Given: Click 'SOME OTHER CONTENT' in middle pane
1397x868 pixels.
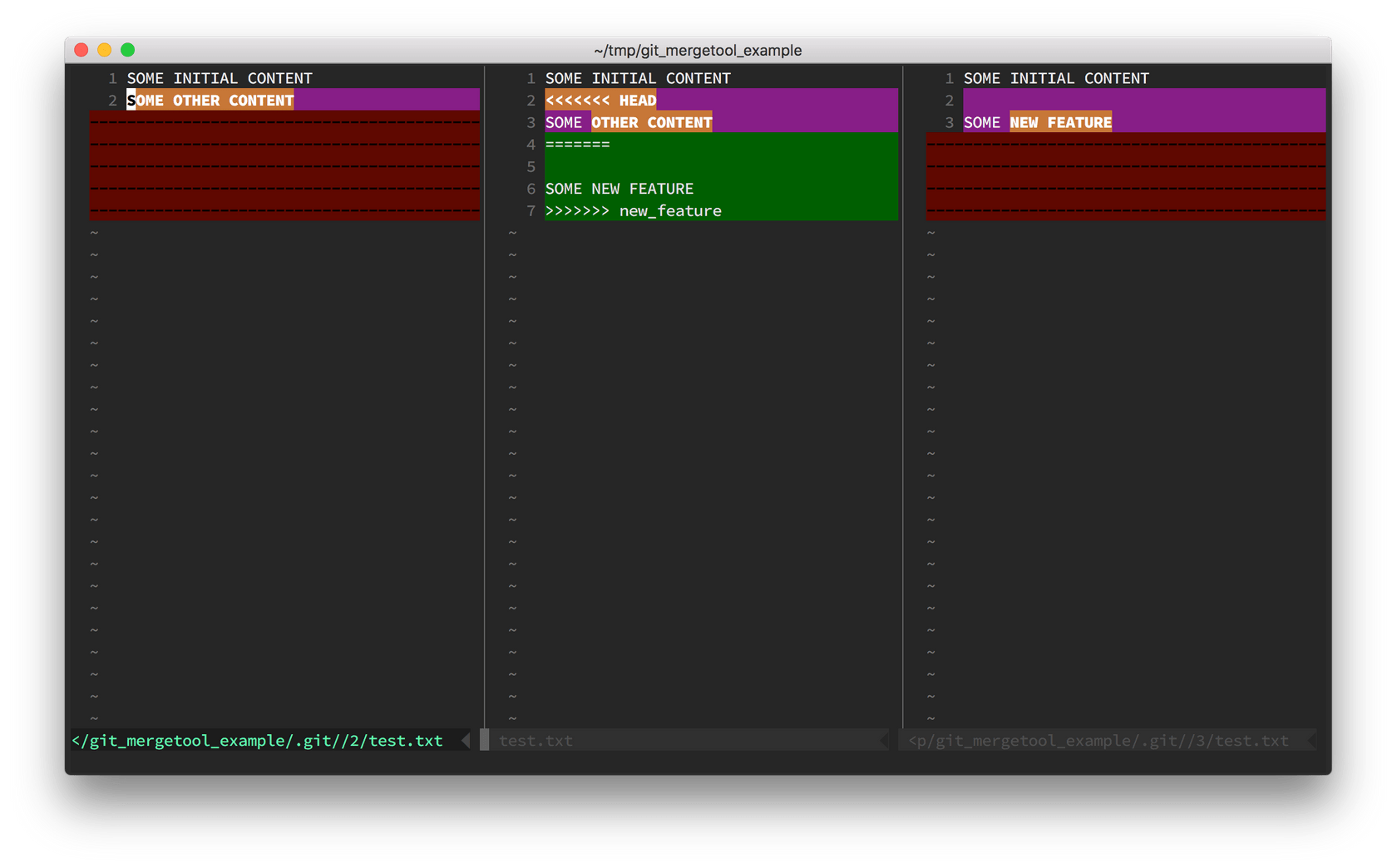Looking at the screenshot, I should 629,122.
